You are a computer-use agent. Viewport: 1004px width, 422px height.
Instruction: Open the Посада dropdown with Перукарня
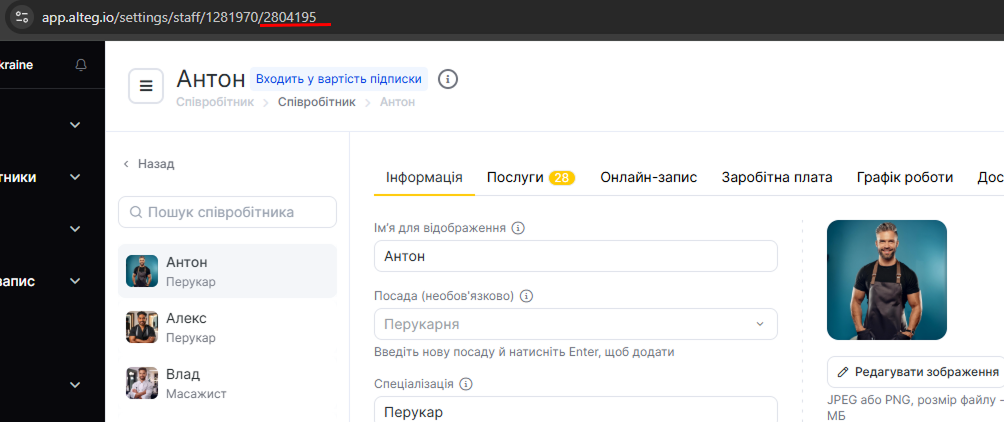pyautogui.click(x=575, y=324)
